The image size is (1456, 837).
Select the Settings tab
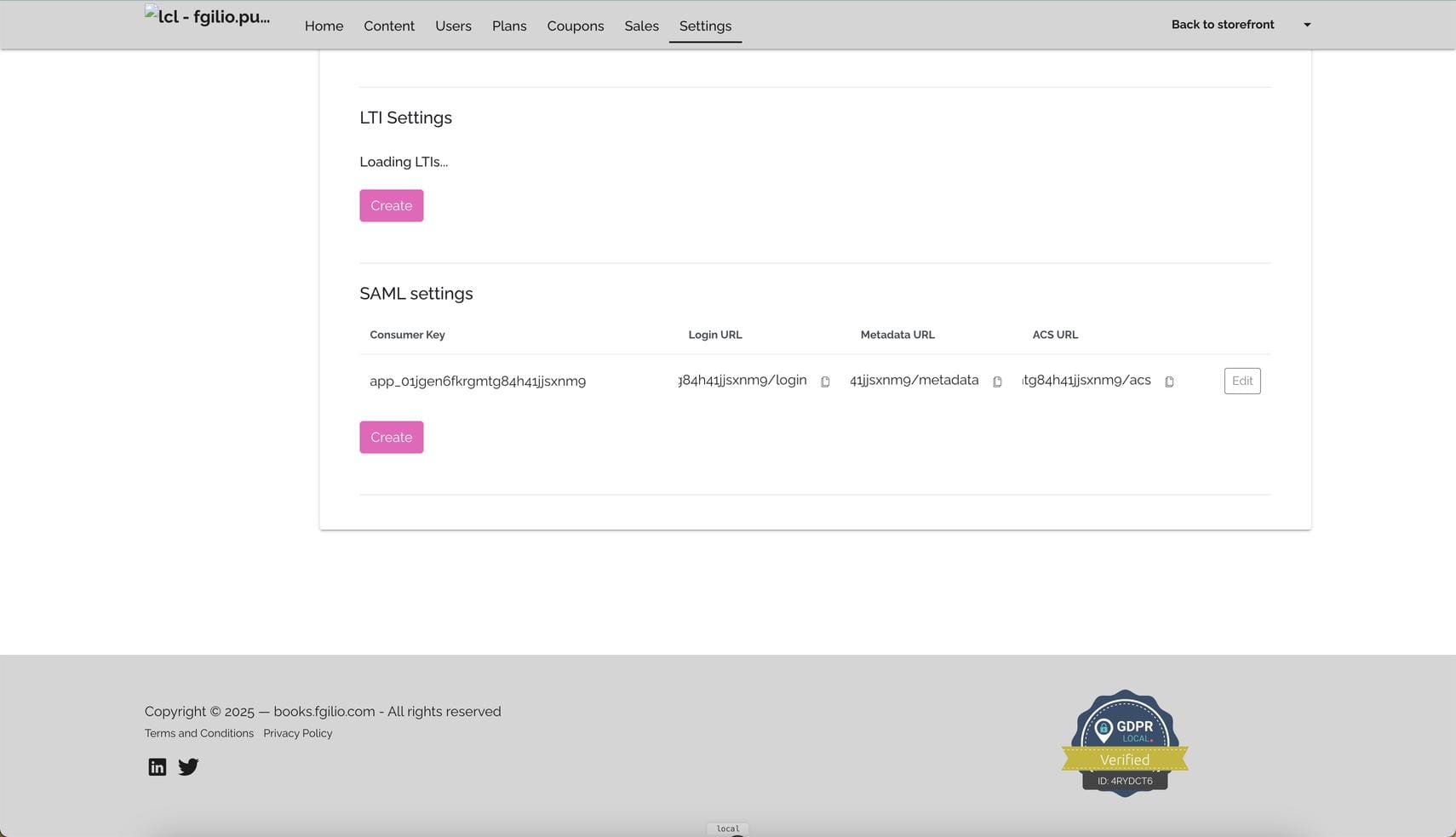pyautogui.click(x=705, y=26)
